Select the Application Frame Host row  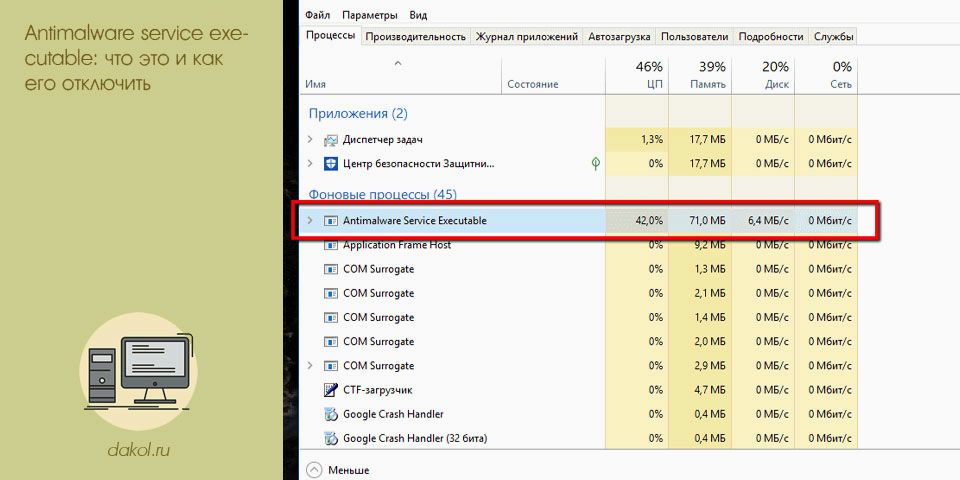[x=579, y=245]
